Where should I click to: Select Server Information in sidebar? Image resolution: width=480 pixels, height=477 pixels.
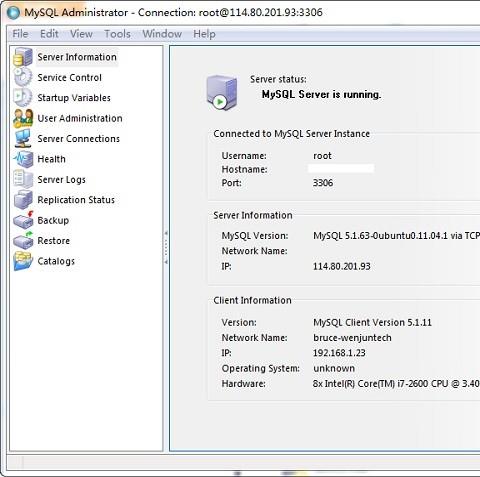(77, 57)
